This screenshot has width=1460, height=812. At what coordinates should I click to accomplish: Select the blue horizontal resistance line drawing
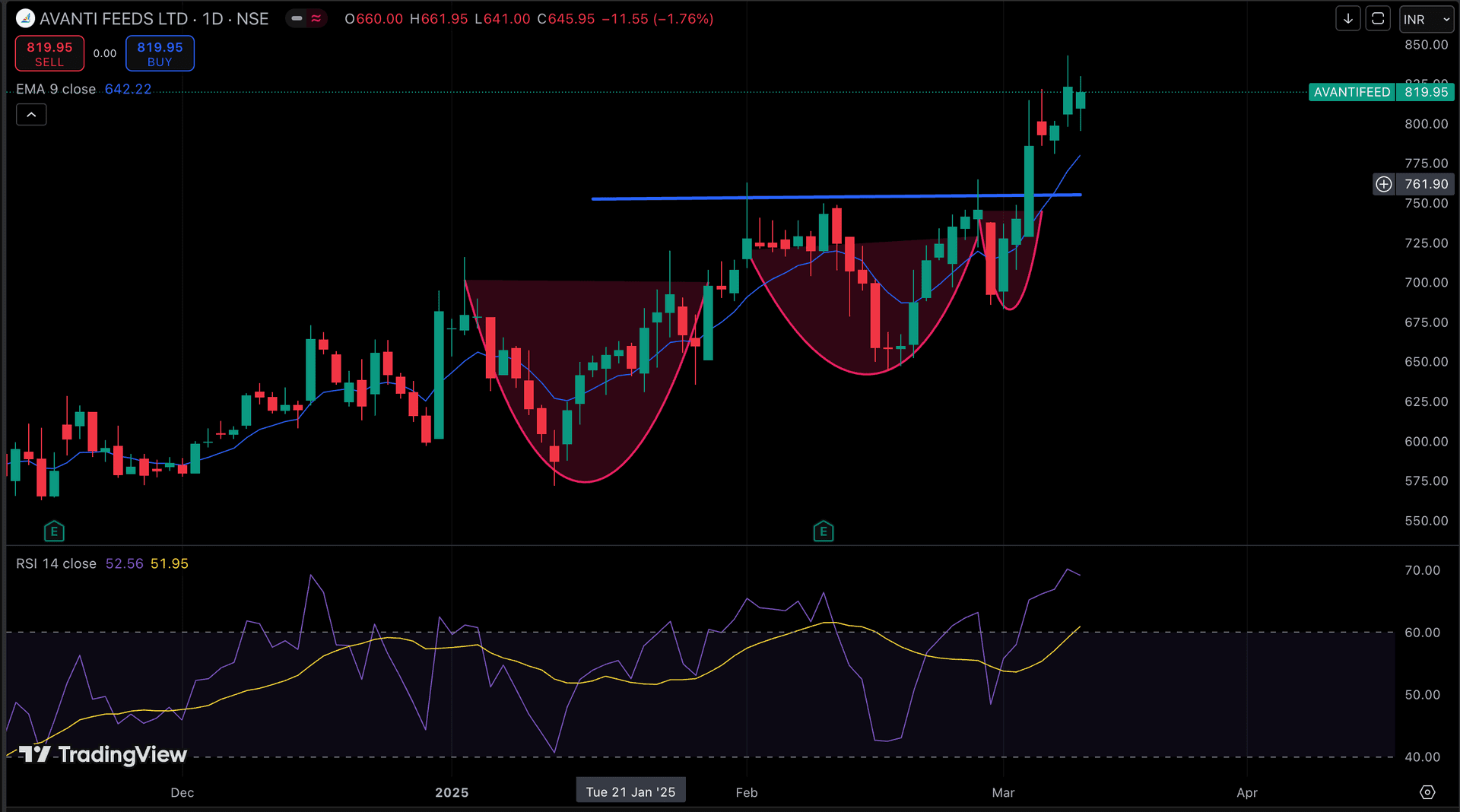pos(836,197)
